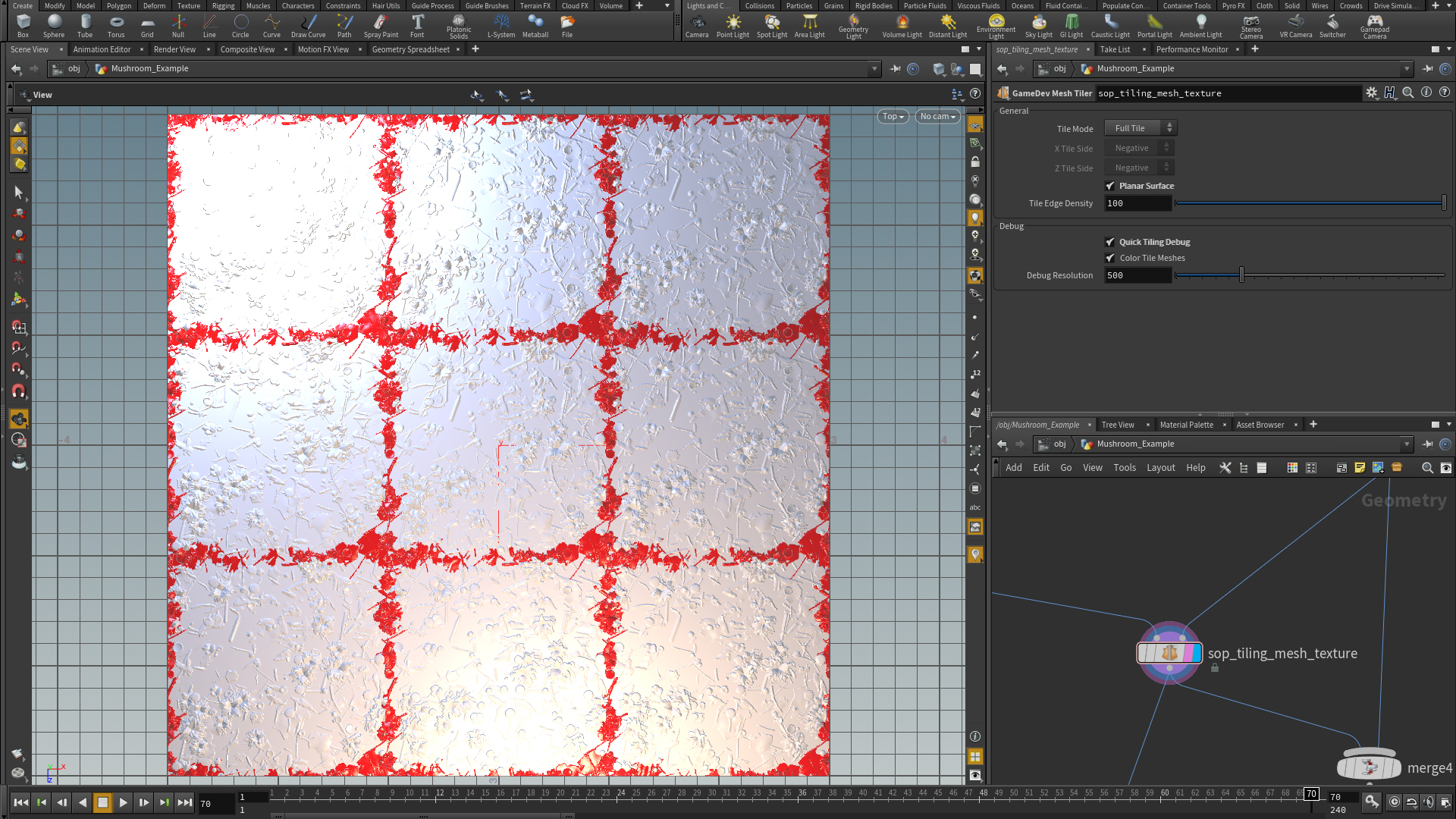Select the Metaball shelf tool
1456x819 pixels.
pyautogui.click(x=535, y=25)
